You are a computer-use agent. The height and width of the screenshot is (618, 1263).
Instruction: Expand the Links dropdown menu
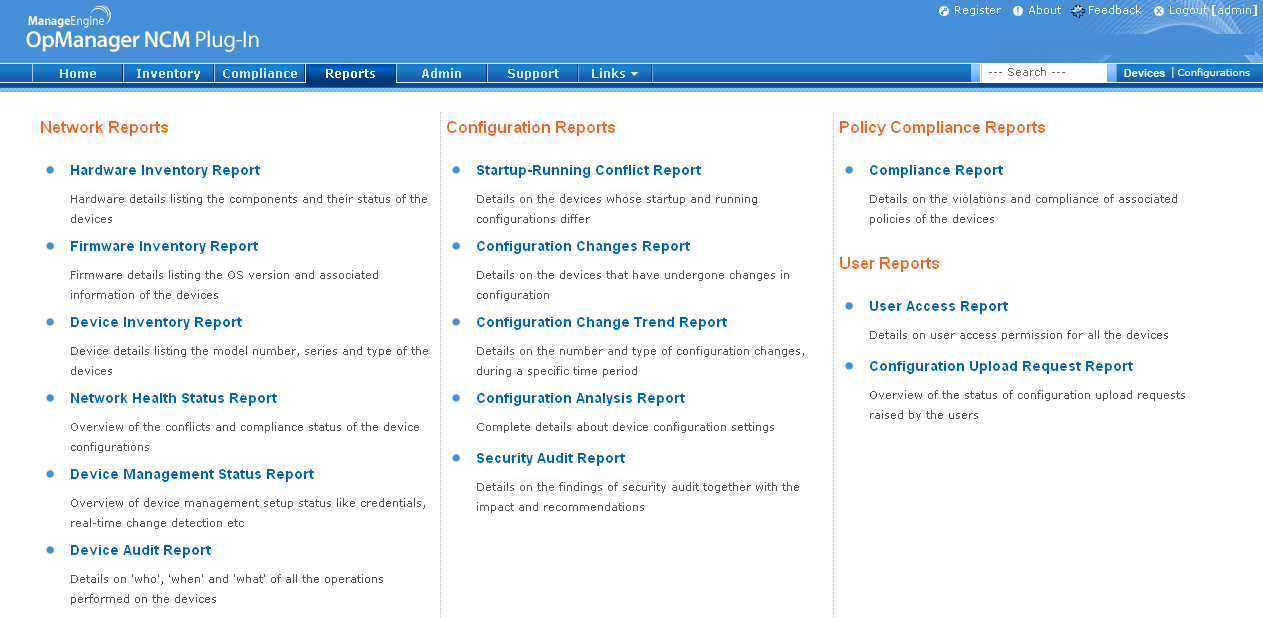tap(614, 73)
